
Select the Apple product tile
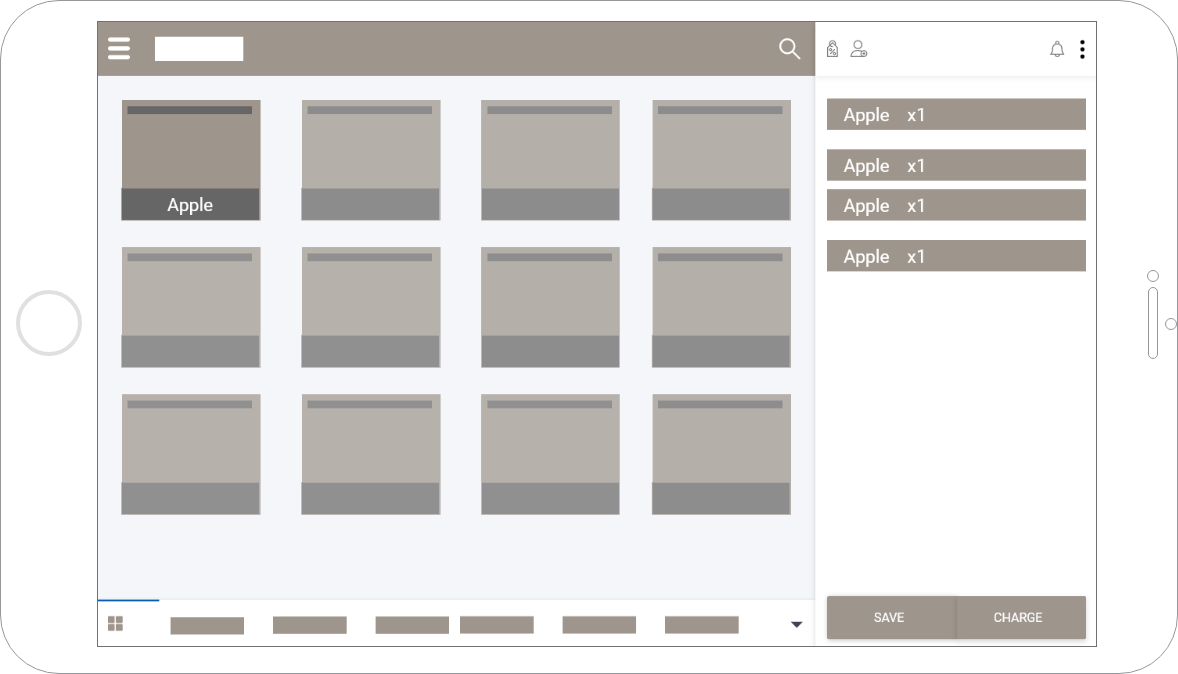[191, 160]
